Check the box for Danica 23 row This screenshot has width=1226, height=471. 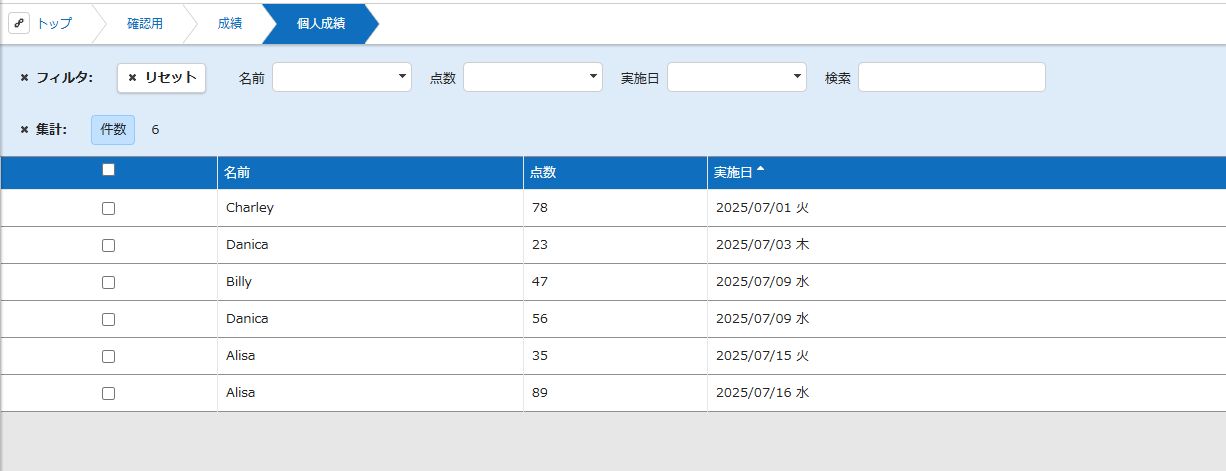tap(109, 245)
